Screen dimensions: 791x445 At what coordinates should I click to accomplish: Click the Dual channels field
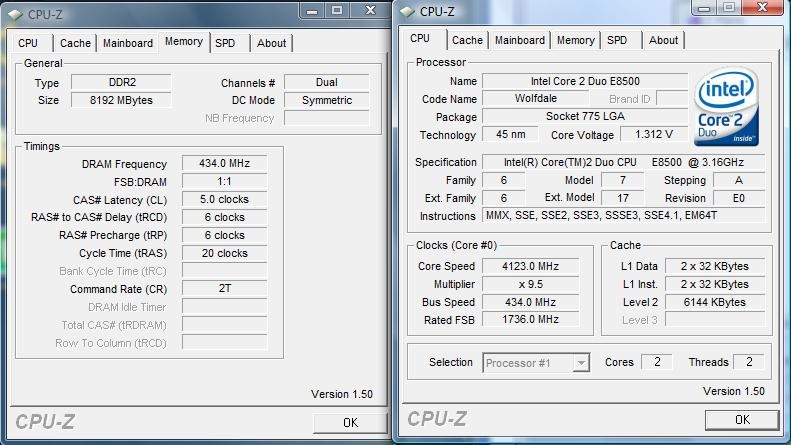pyautogui.click(x=327, y=82)
